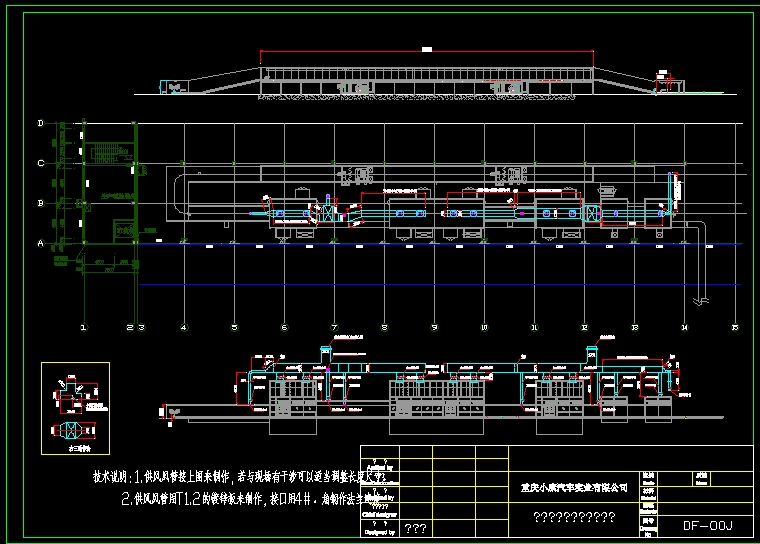Image resolution: width=760 pixels, height=544 pixels.
Task: Click column grid number 4
Action: pos(184,326)
